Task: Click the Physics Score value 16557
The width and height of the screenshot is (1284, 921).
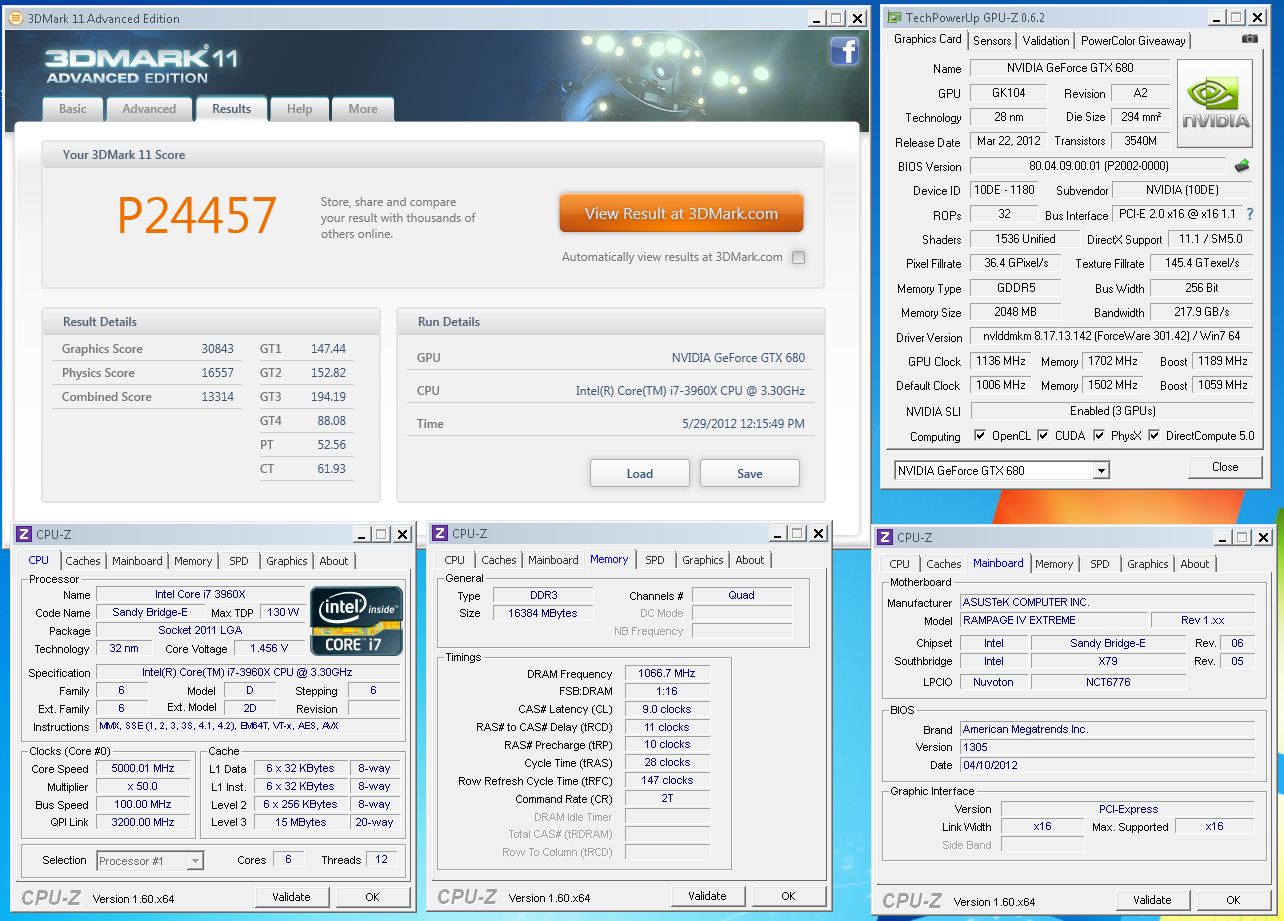Action: coord(217,373)
